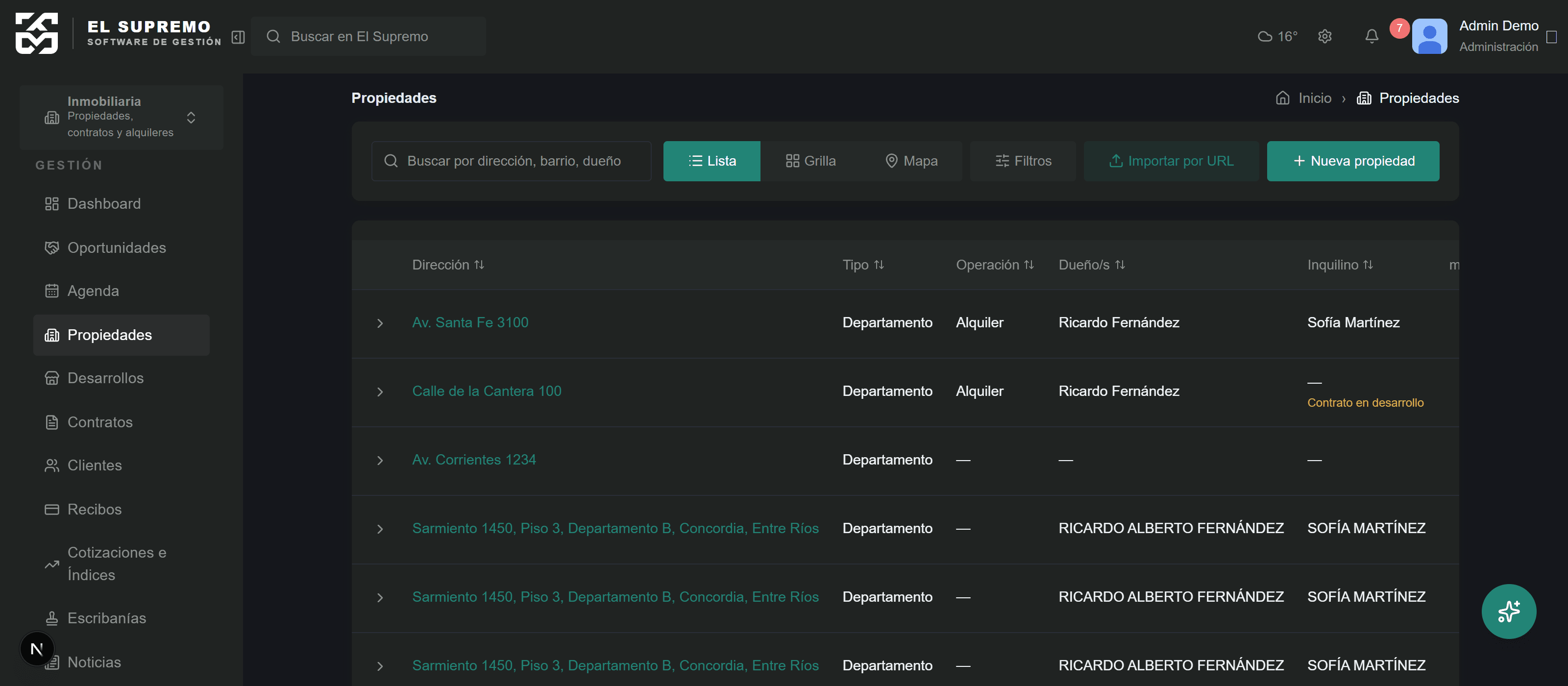Click the home icon in breadcrumb
The width and height of the screenshot is (1568, 686).
click(1282, 98)
